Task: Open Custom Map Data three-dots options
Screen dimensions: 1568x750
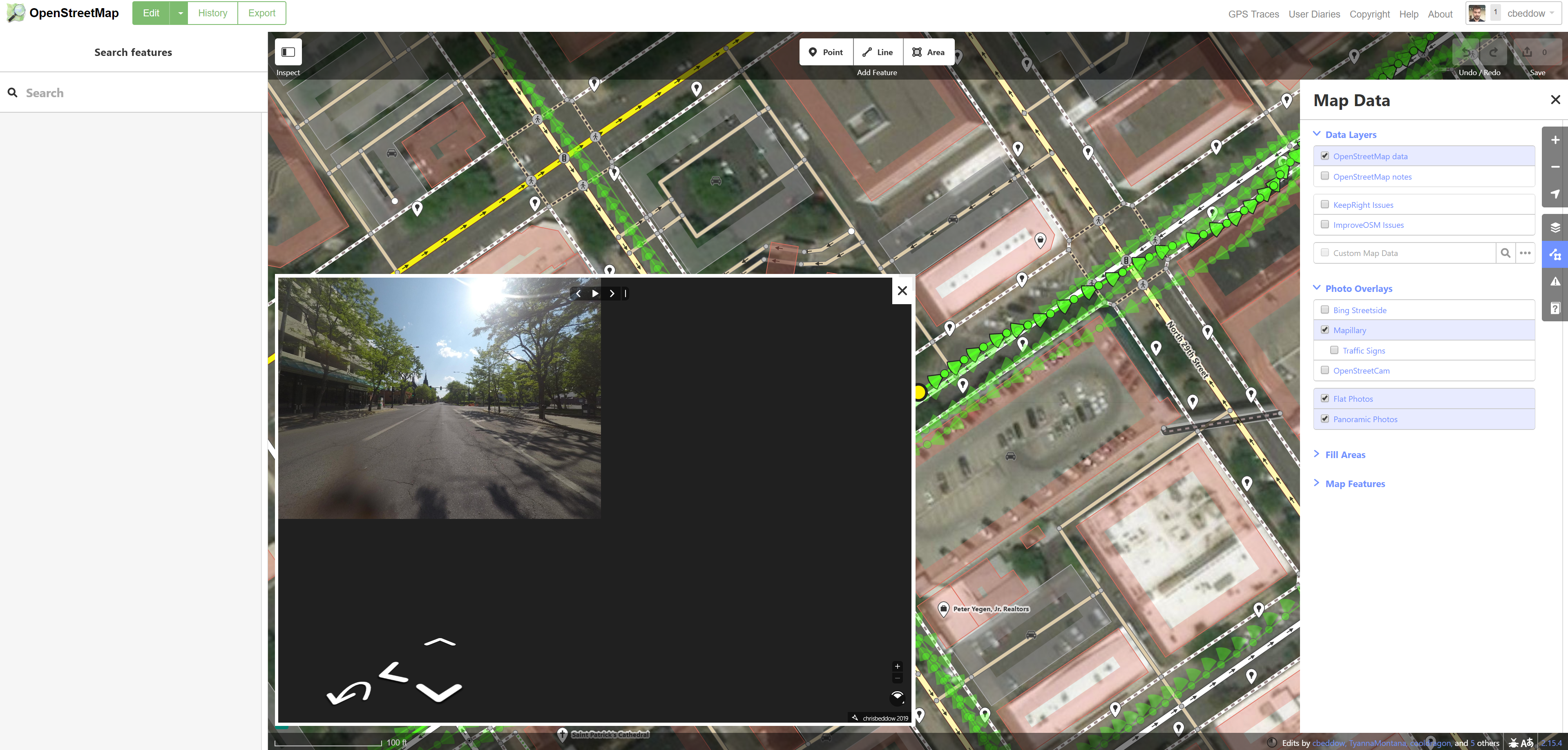Action: click(x=1525, y=253)
